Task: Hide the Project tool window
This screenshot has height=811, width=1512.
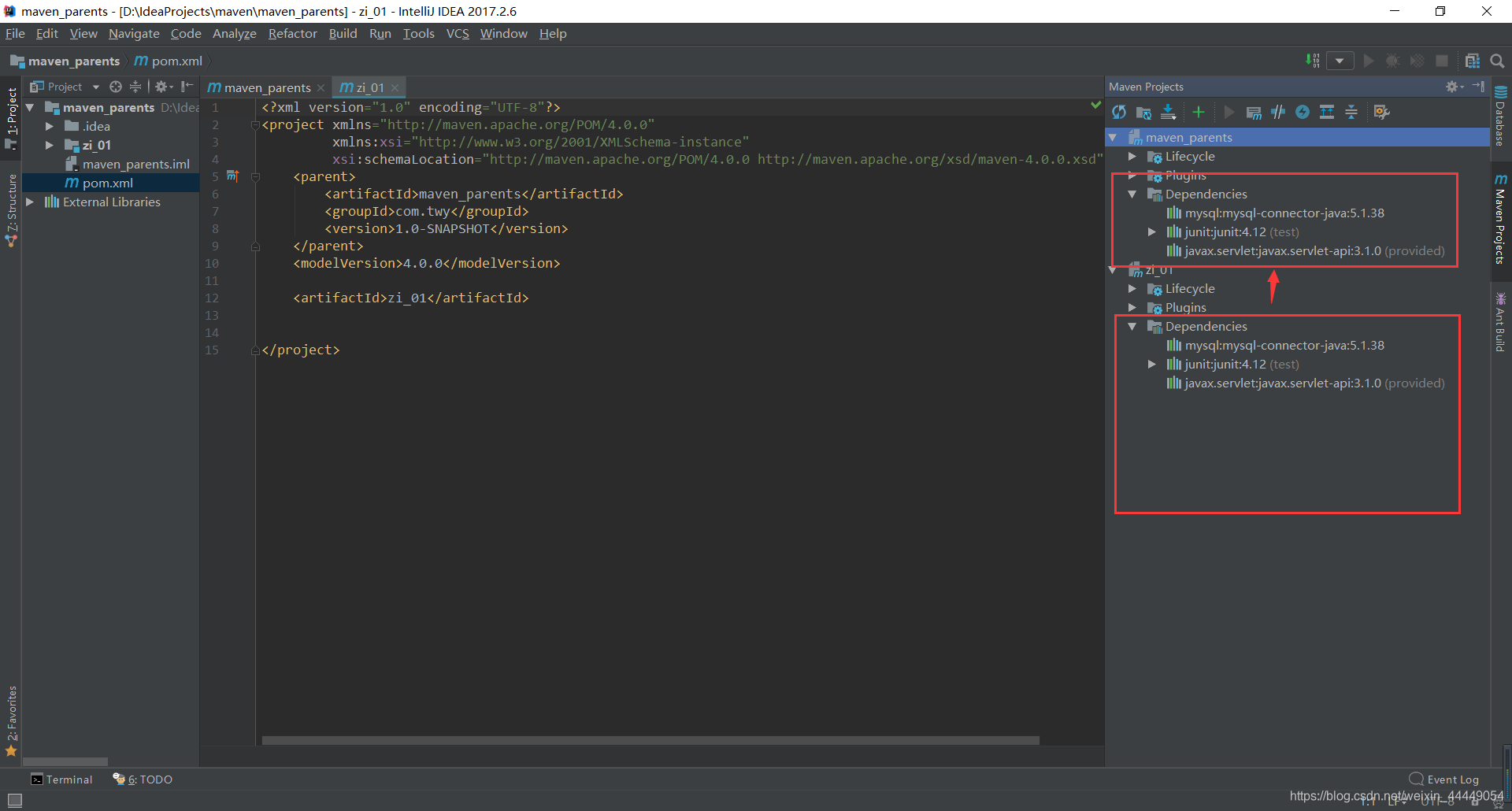Action: click(187, 87)
